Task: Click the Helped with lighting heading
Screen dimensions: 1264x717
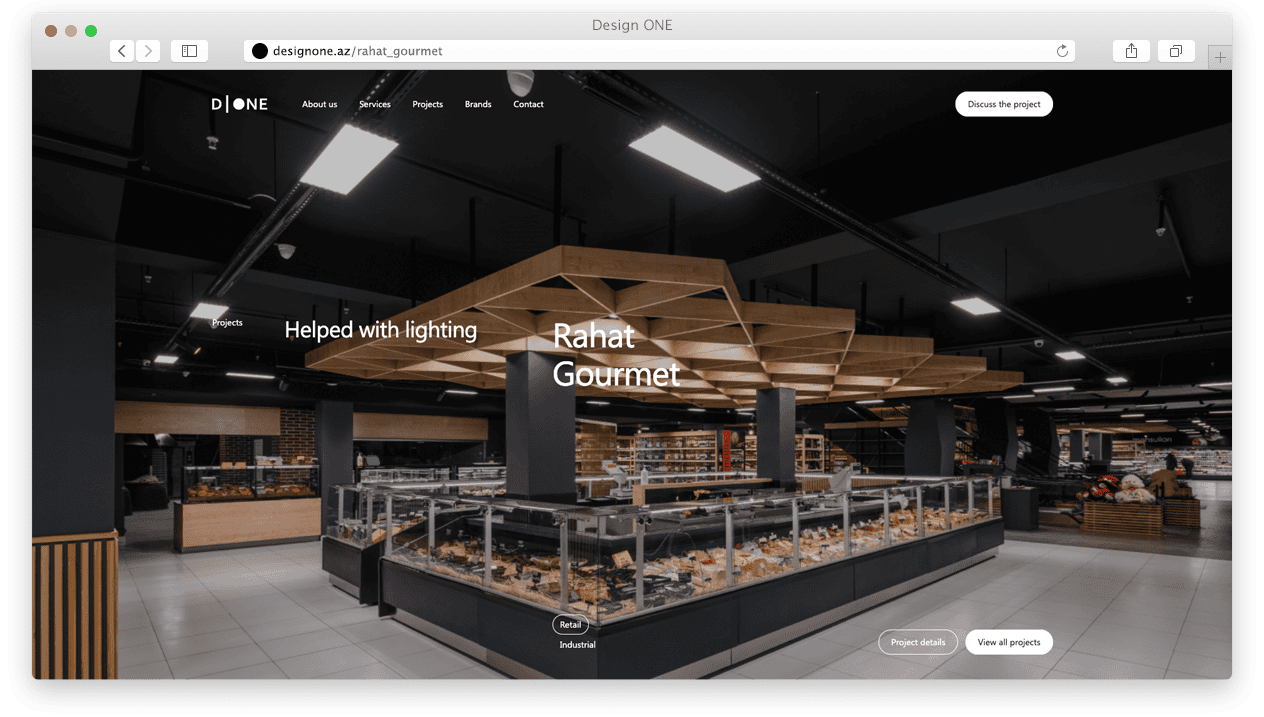Action: 381,330
